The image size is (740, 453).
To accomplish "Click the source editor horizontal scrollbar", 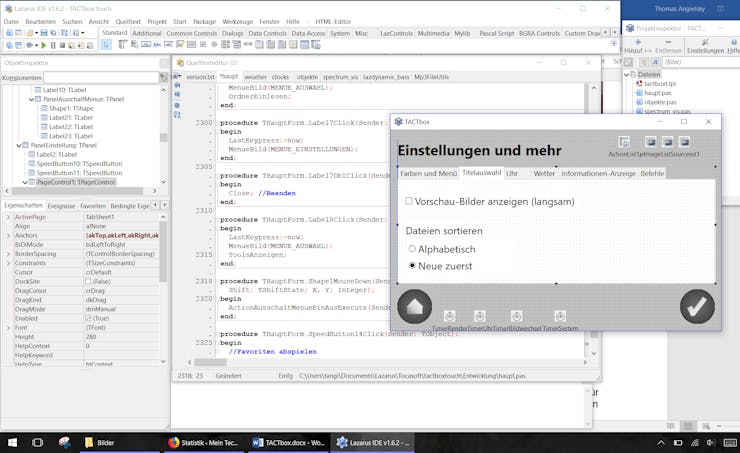I will tap(387, 362).
